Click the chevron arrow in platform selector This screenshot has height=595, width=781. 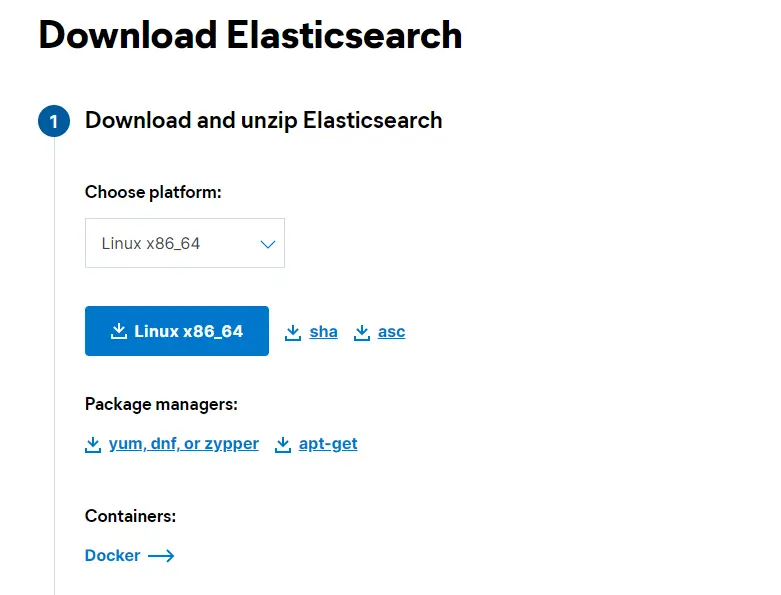[x=268, y=244]
